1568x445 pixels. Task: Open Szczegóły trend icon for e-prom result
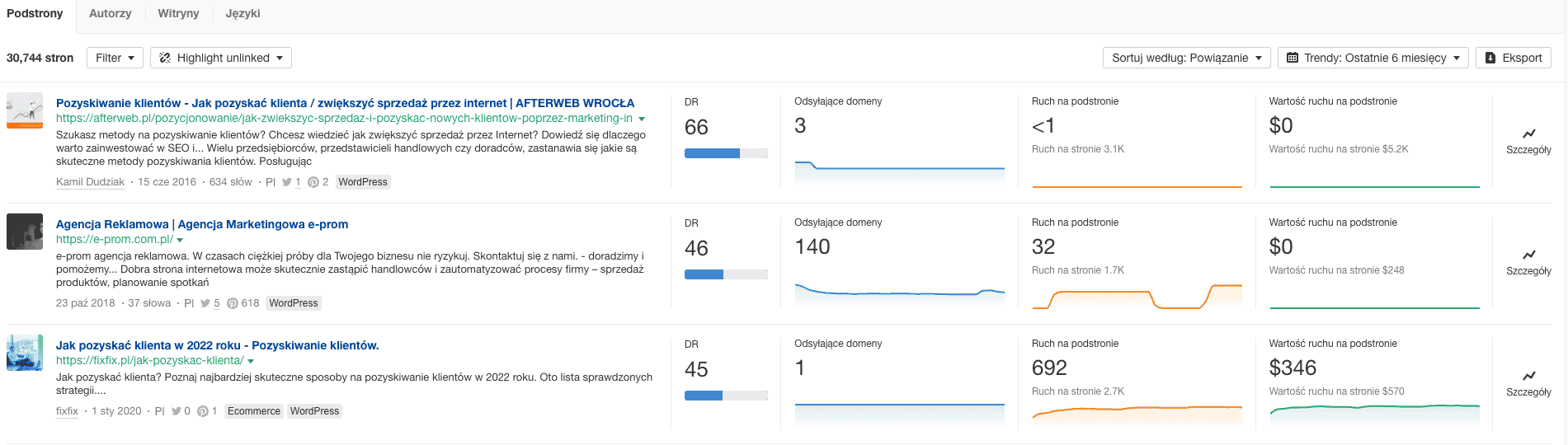click(1528, 255)
